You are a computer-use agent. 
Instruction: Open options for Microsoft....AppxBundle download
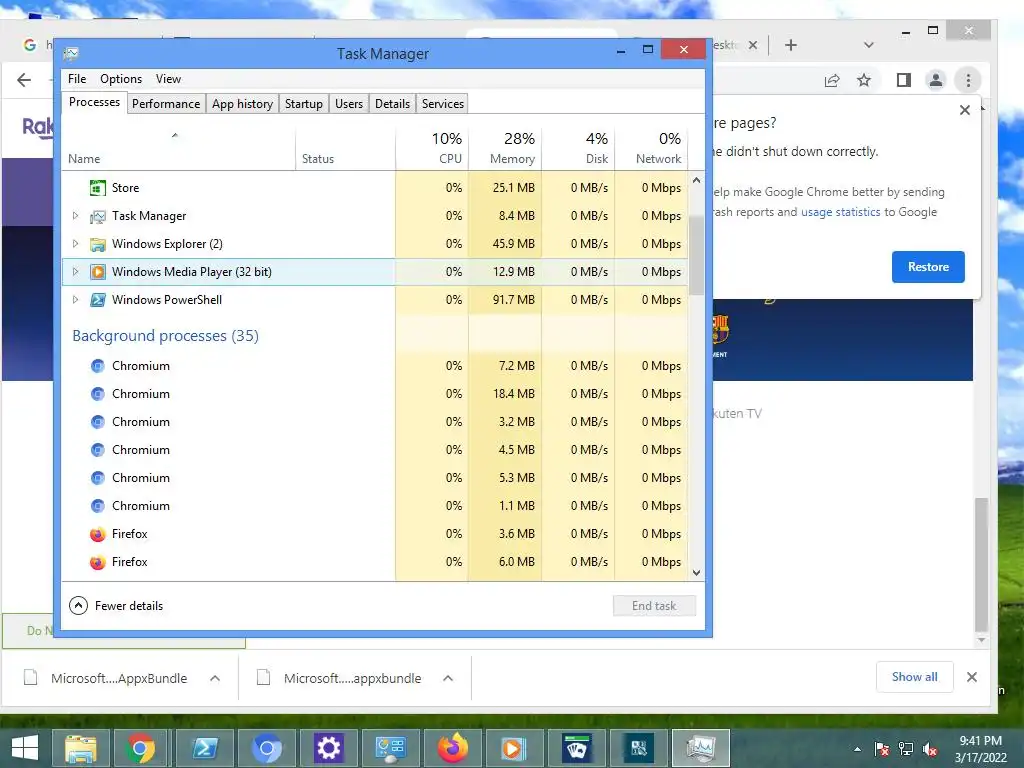(215, 679)
